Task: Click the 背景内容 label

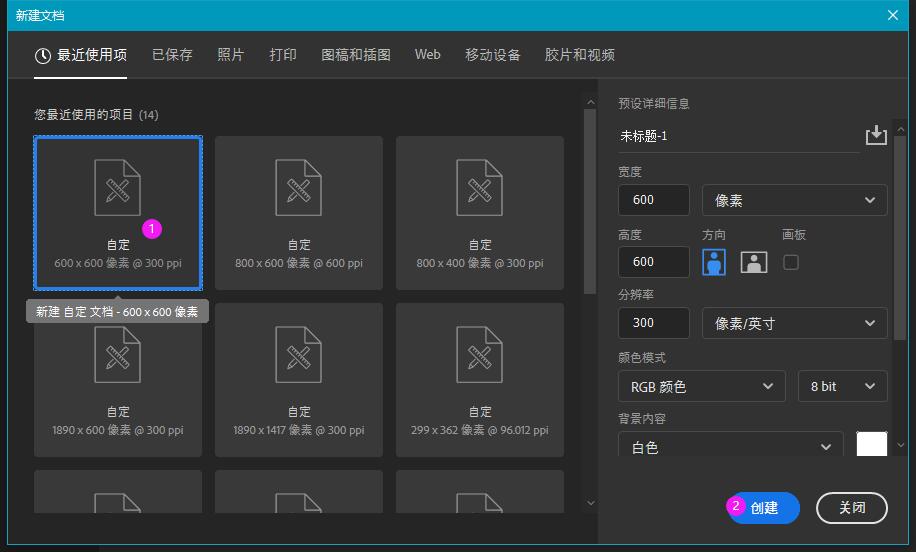Action: [x=642, y=419]
